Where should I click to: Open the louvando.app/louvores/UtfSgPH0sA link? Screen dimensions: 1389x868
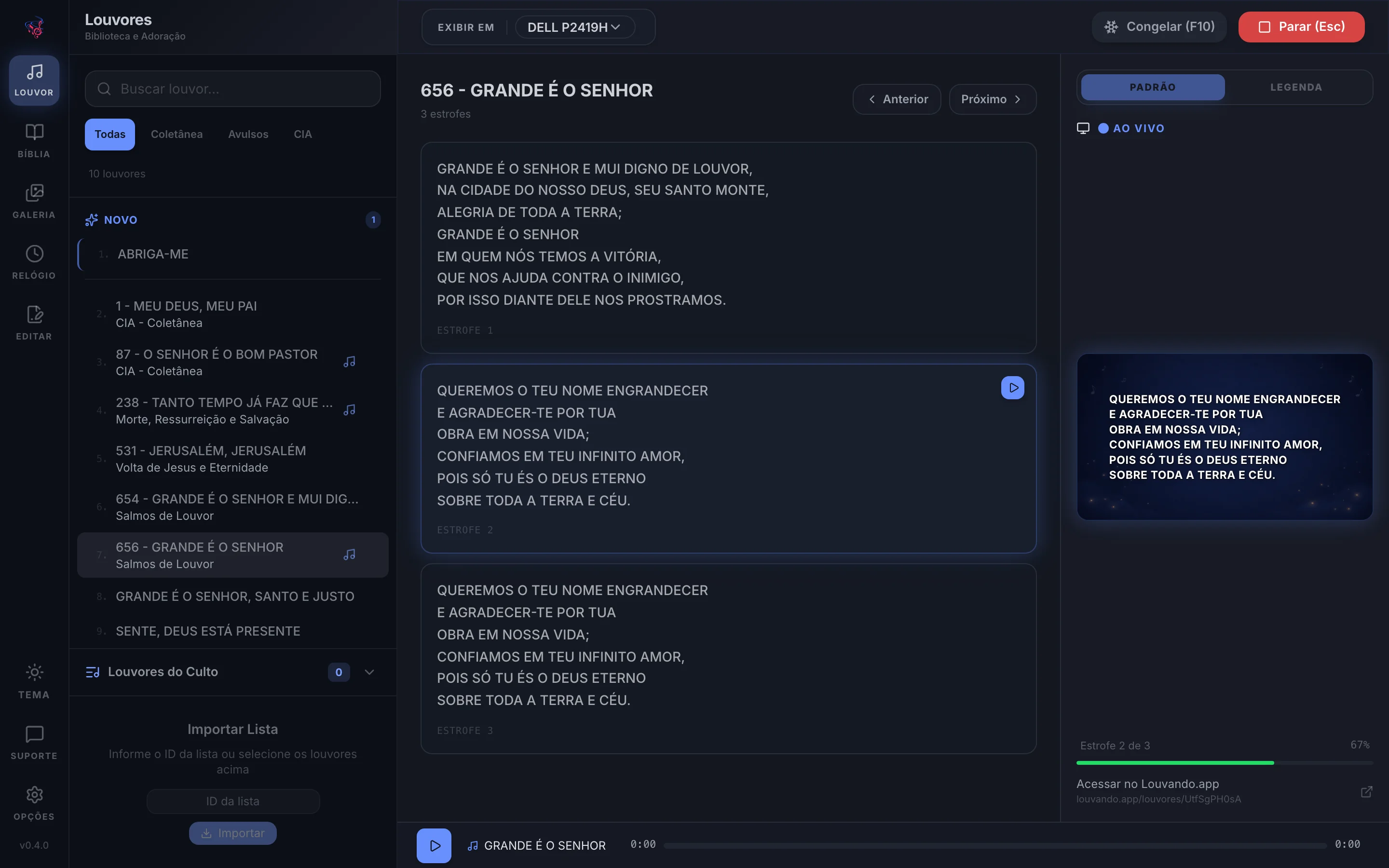click(x=1158, y=799)
